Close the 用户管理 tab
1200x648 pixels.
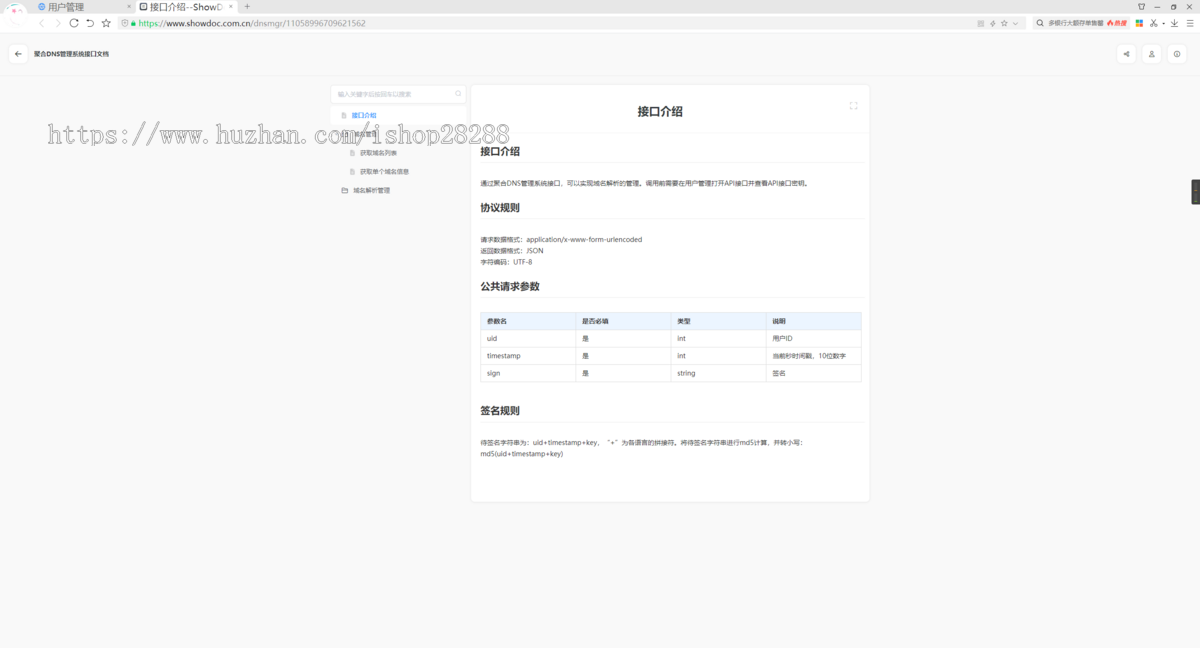[x=129, y=7]
